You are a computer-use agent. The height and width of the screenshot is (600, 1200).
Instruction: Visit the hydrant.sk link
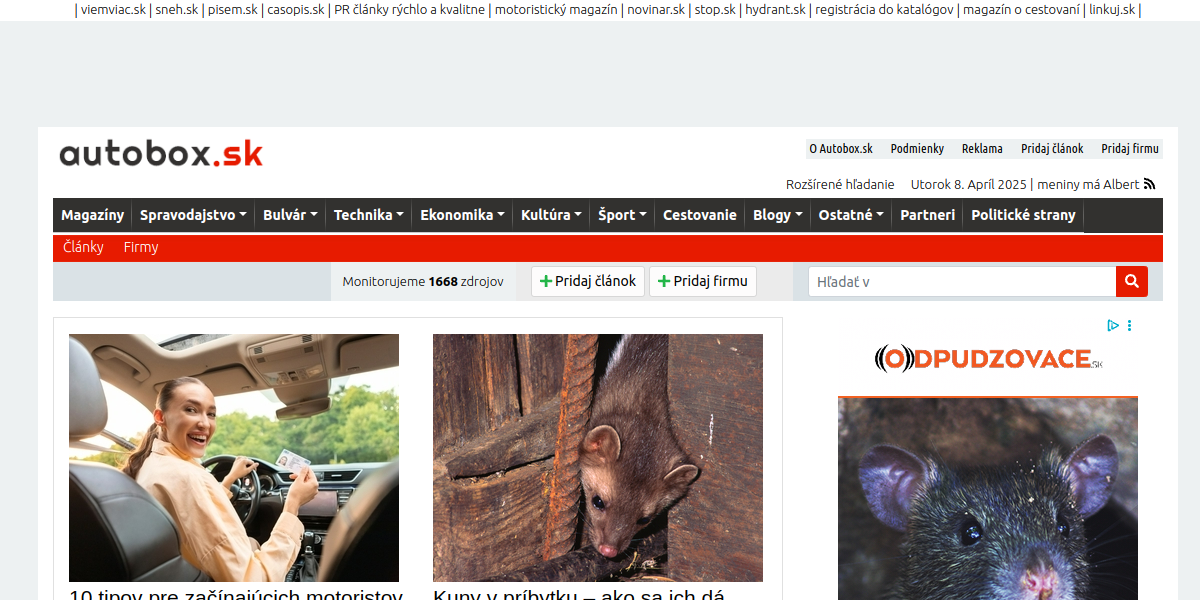775,10
